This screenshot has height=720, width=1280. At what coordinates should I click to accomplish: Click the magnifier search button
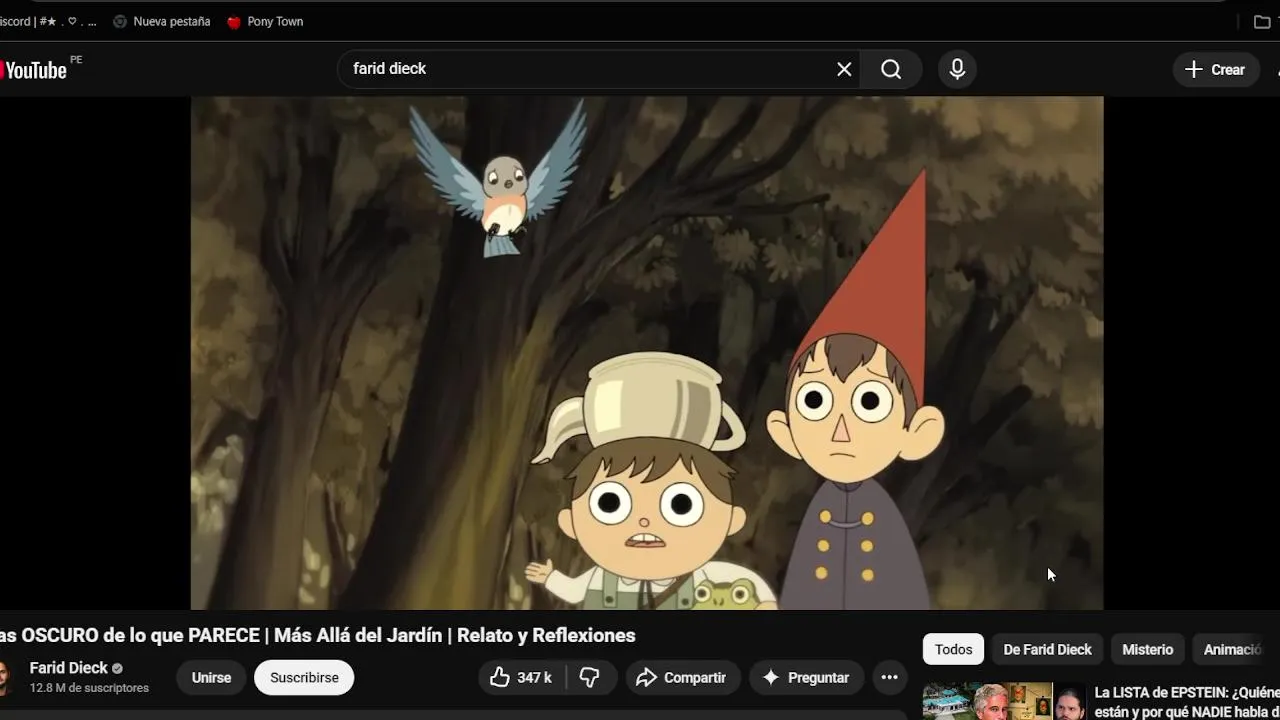(x=891, y=69)
